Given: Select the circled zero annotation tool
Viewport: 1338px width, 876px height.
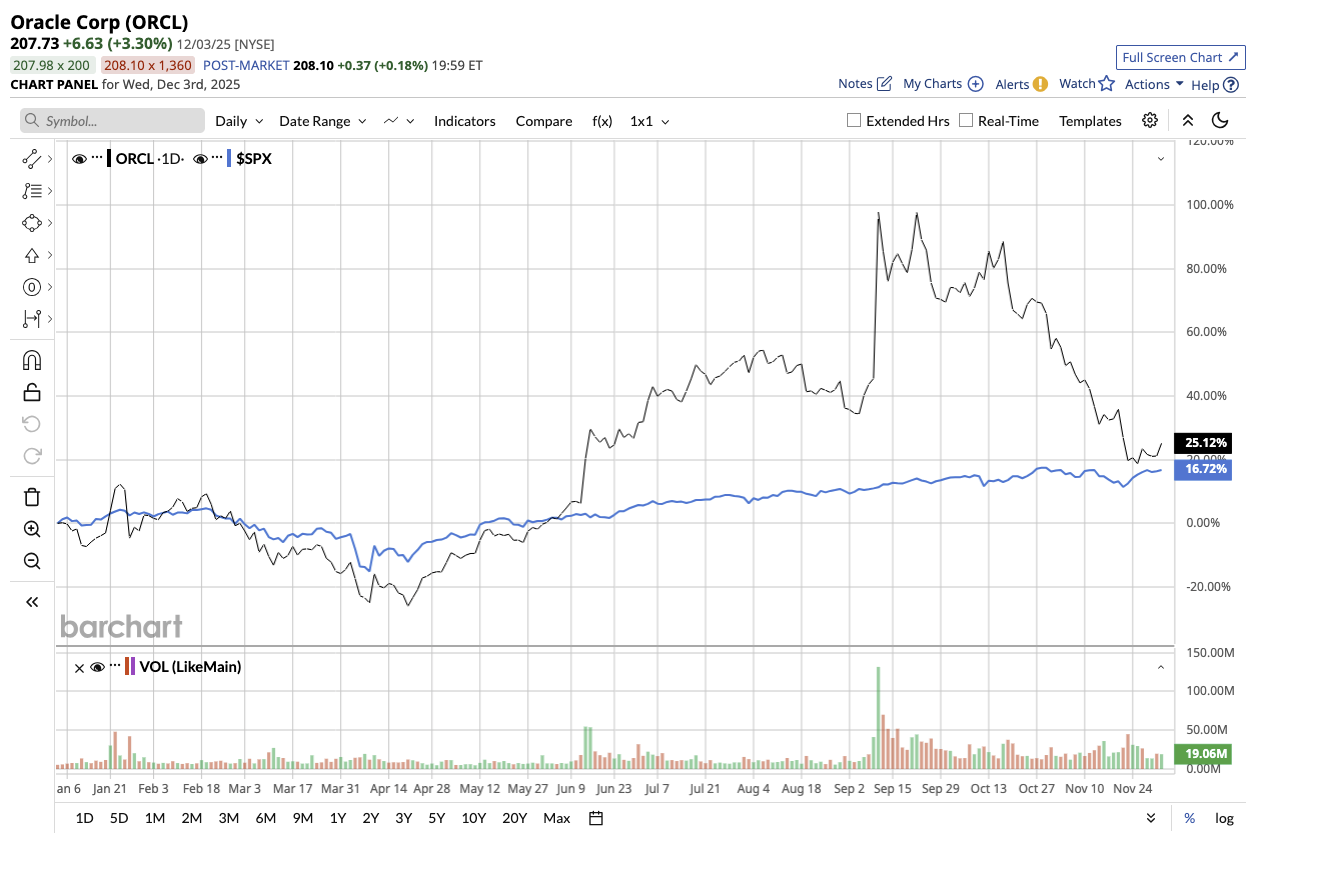Looking at the screenshot, I should [32, 287].
